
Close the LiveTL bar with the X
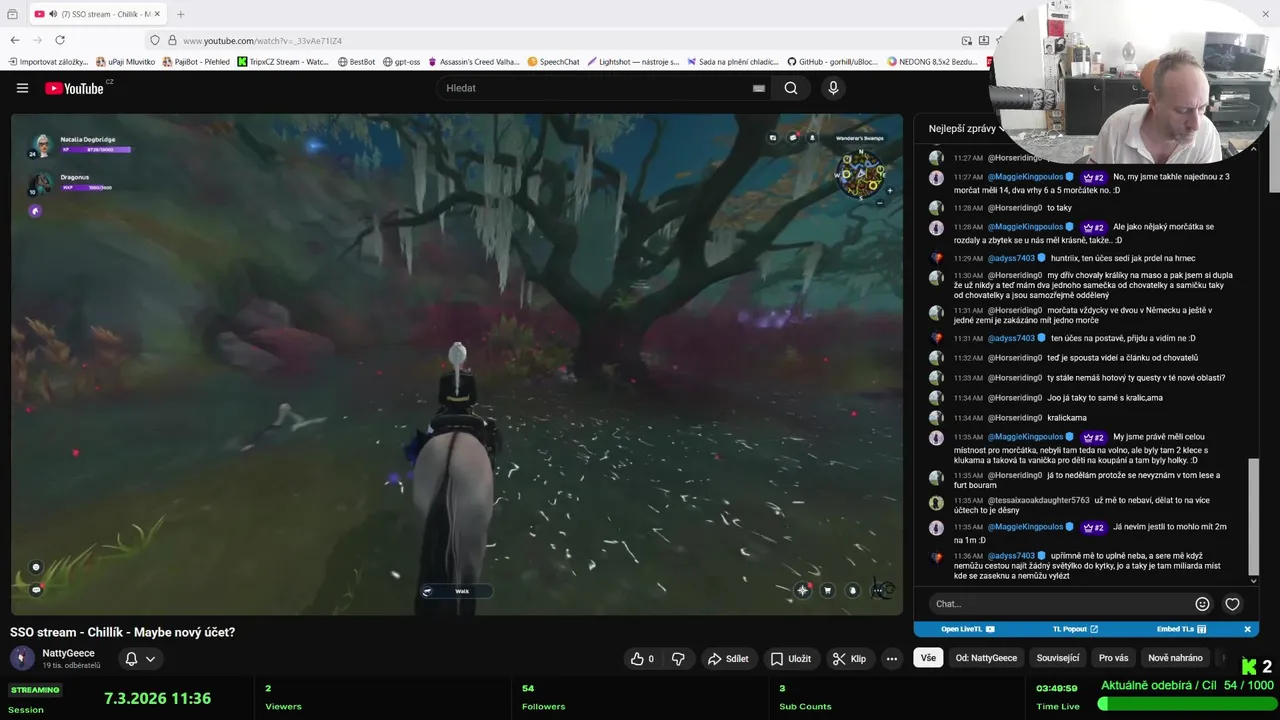[x=1247, y=629]
